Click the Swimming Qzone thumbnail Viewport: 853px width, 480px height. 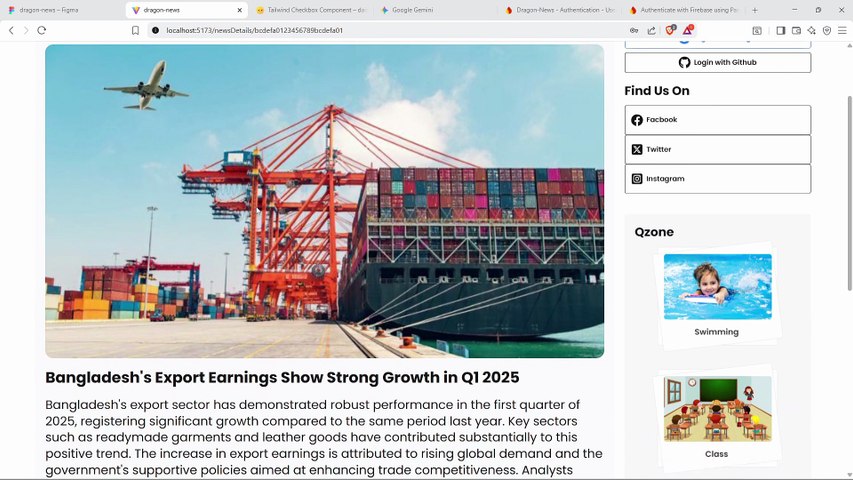[x=718, y=286]
